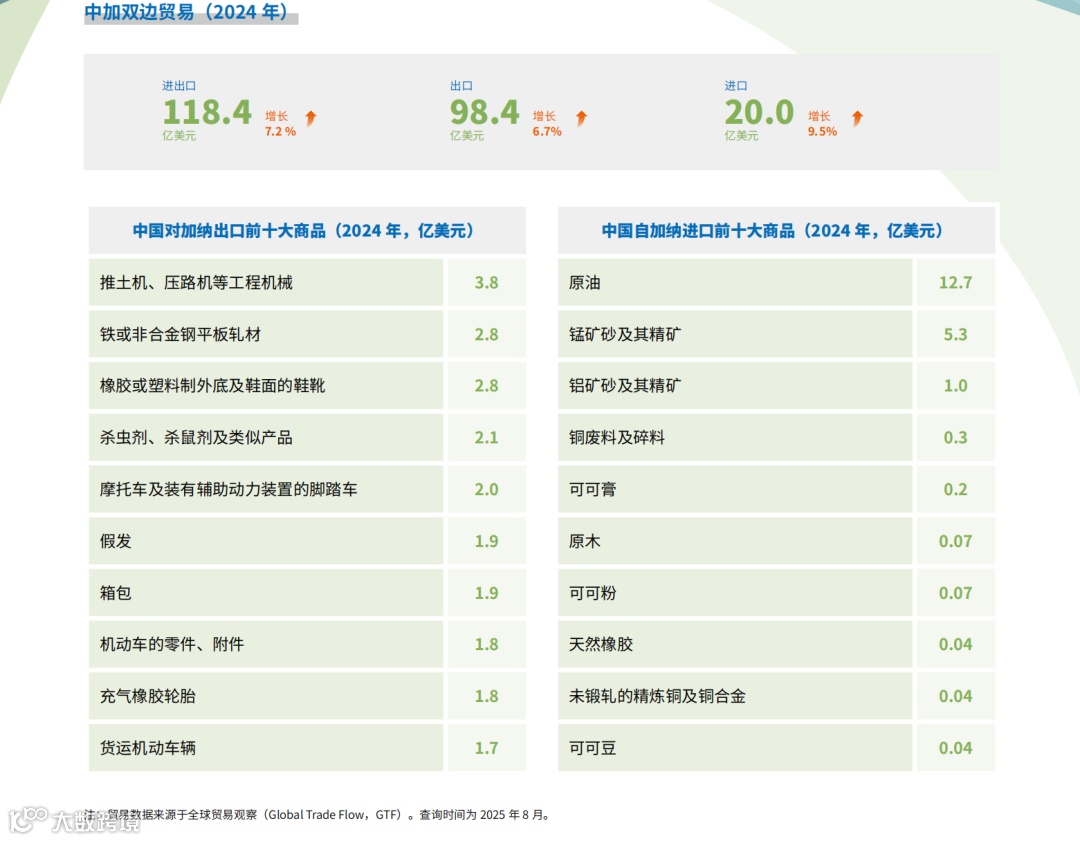Click the 2.8 value for 铁或非合金钢平板轧材

[x=486, y=334]
